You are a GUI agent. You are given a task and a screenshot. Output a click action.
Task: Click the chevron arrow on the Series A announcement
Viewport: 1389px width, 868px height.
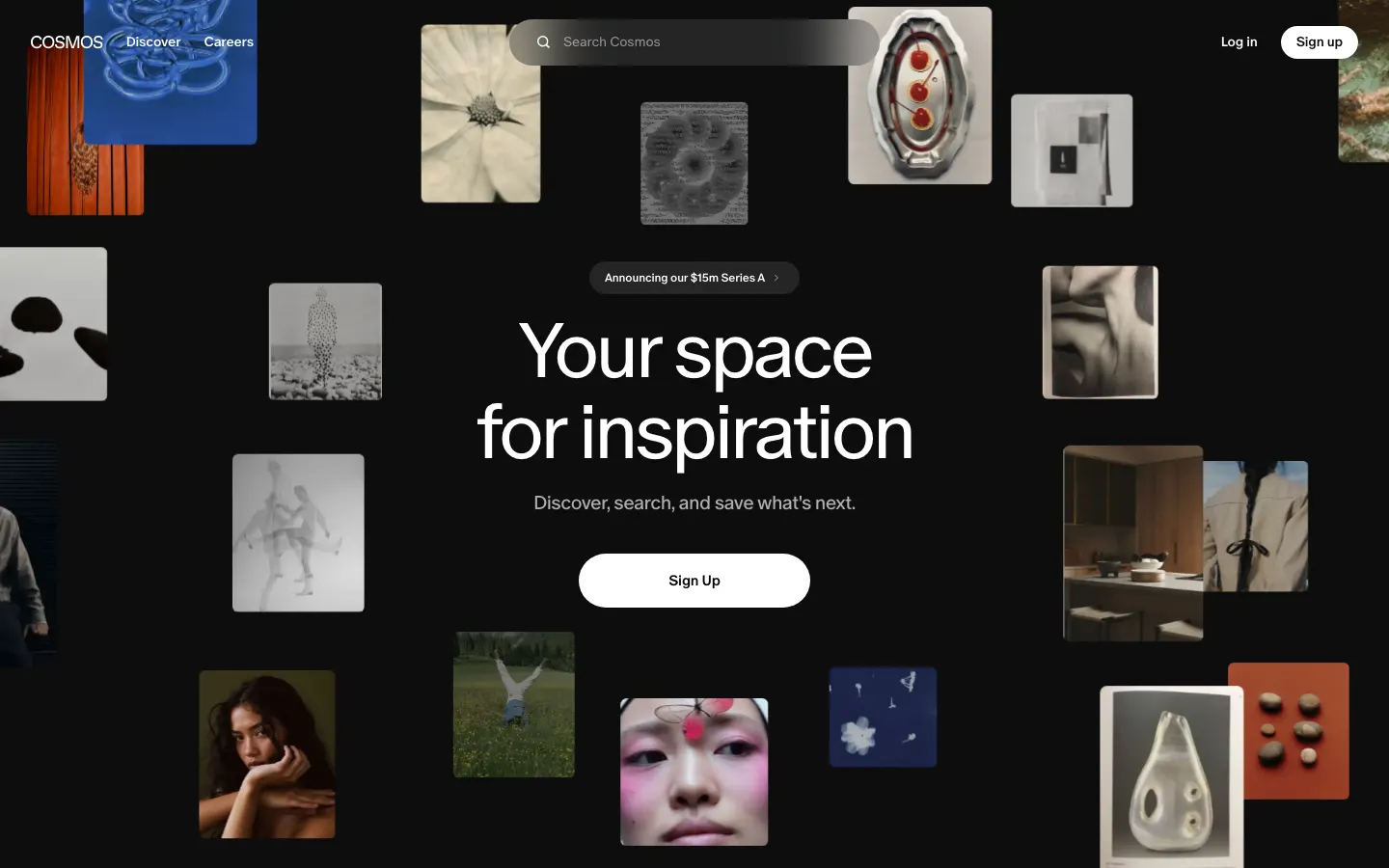click(x=776, y=278)
